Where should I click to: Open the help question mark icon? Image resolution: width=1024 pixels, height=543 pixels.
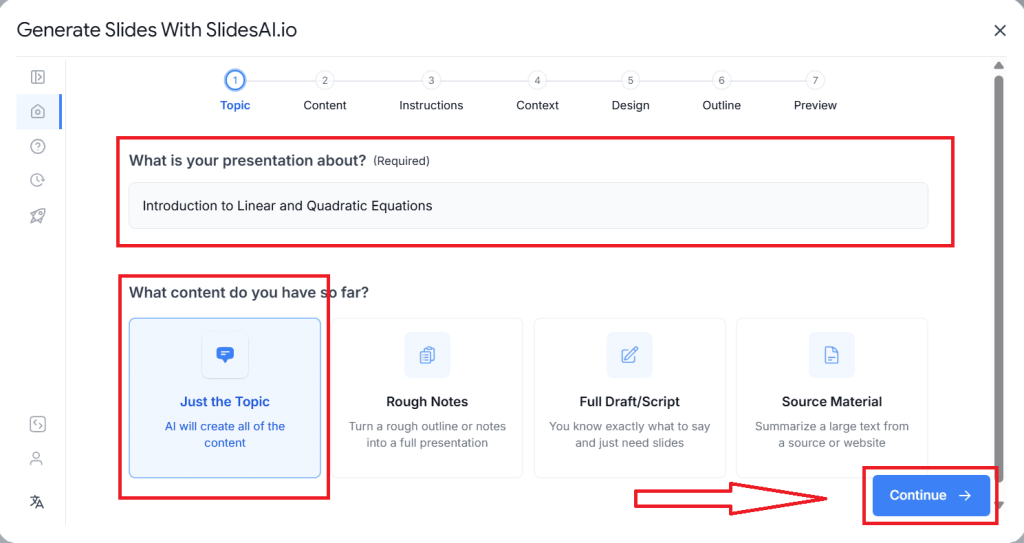coord(38,147)
